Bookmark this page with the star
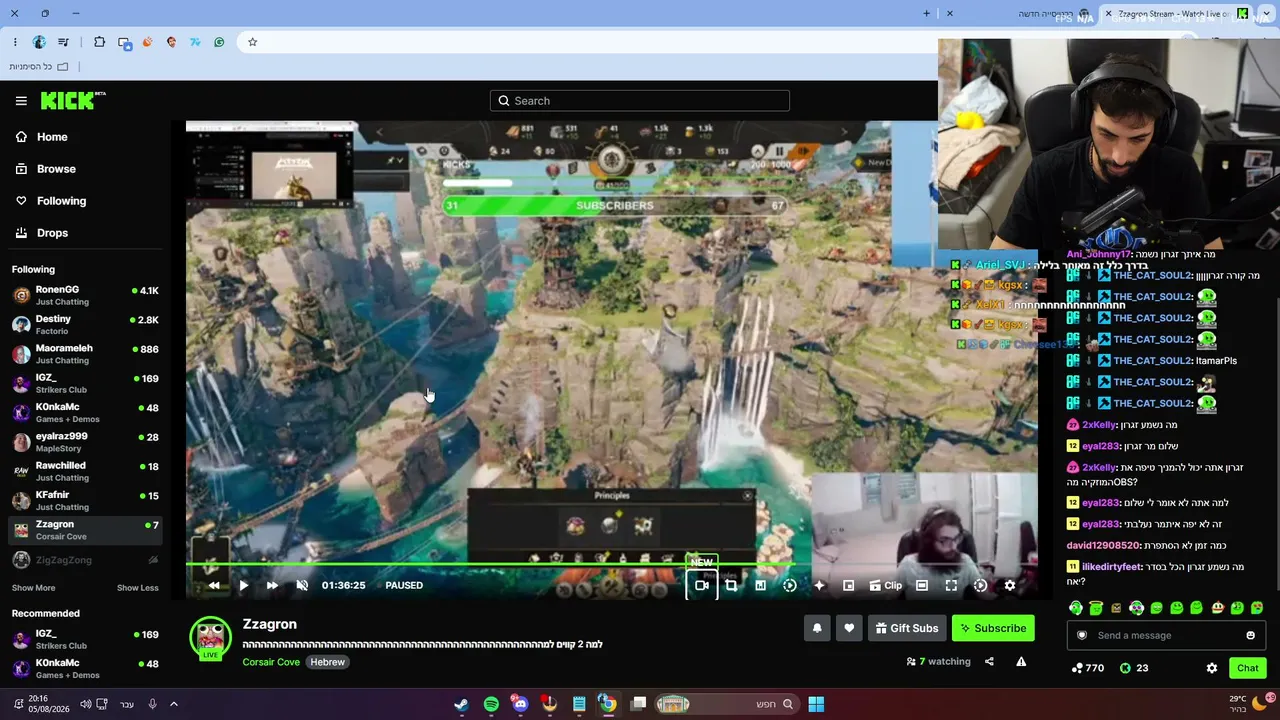Viewport: 1280px width, 720px height. (253, 42)
